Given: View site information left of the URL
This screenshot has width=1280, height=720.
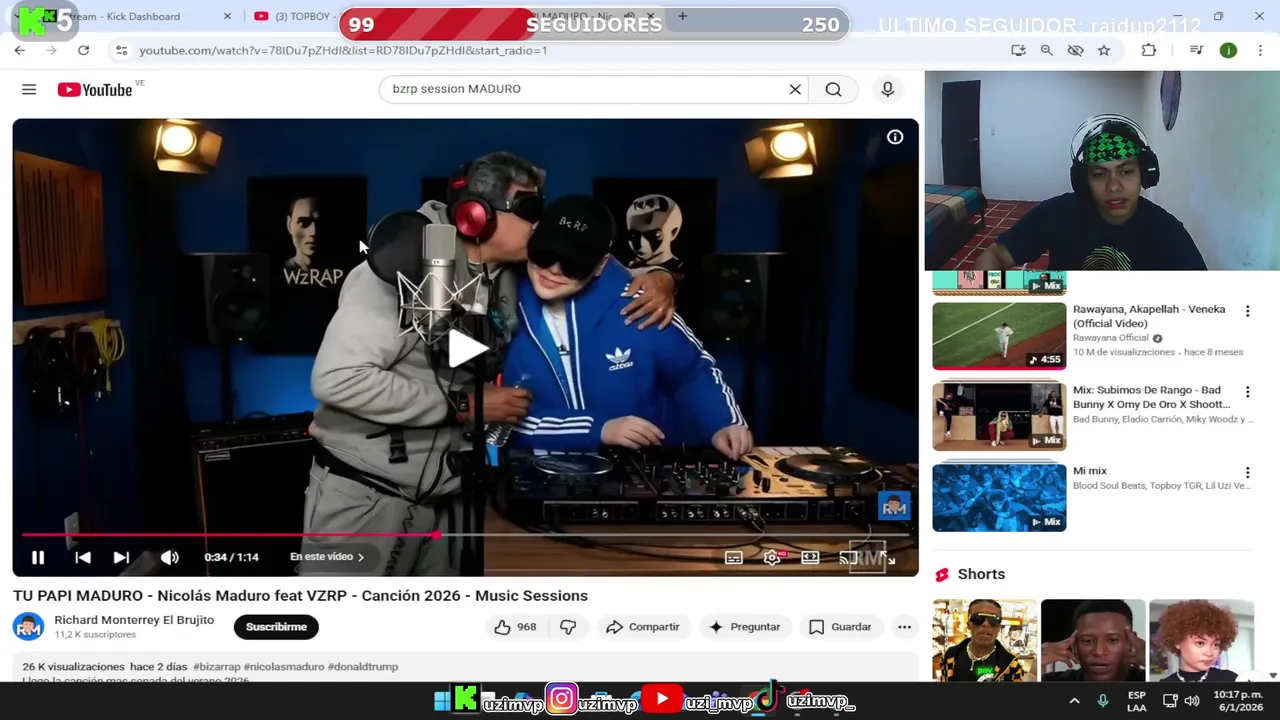Looking at the screenshot, I should pos(121,50).
